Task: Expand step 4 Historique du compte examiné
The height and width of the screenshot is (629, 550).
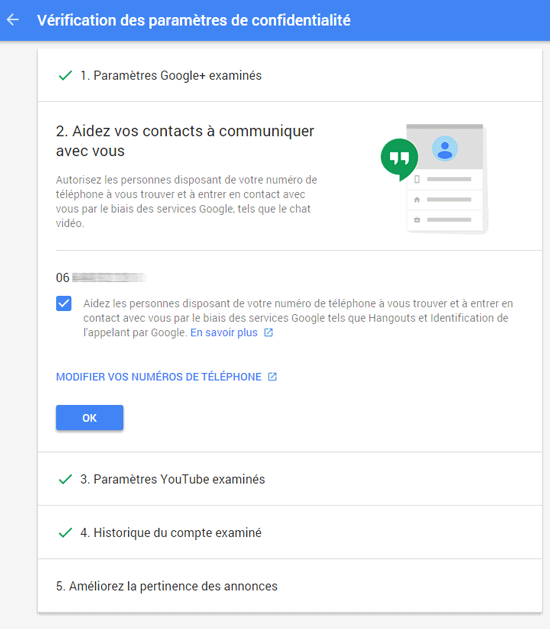Action: (290, 533)
